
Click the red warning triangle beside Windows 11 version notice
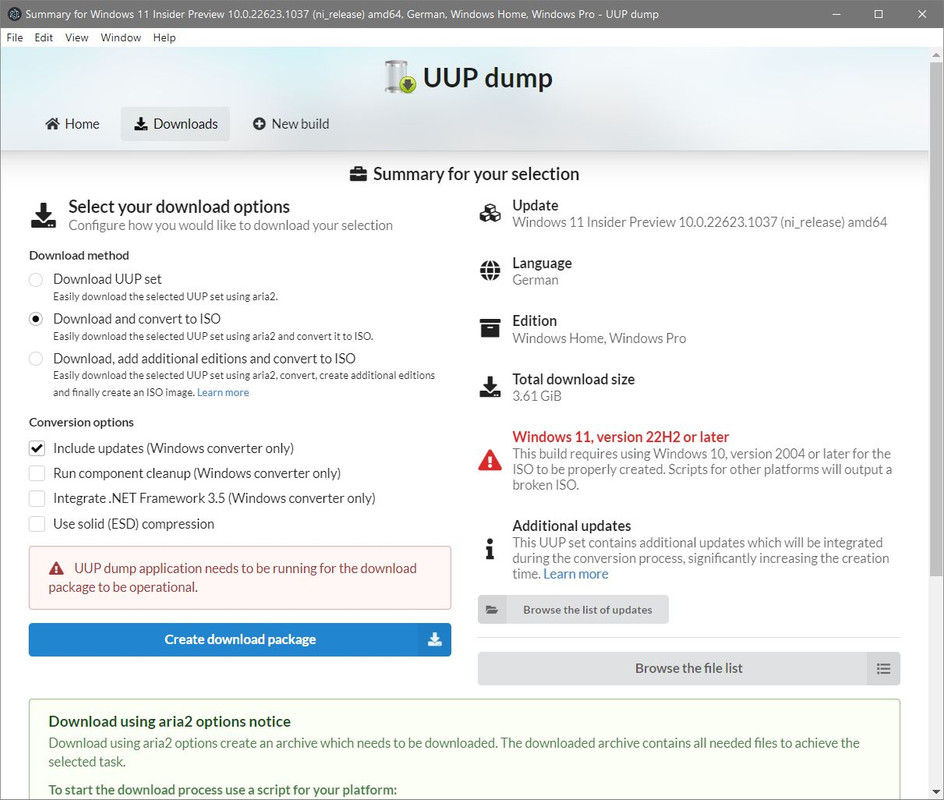490,460
